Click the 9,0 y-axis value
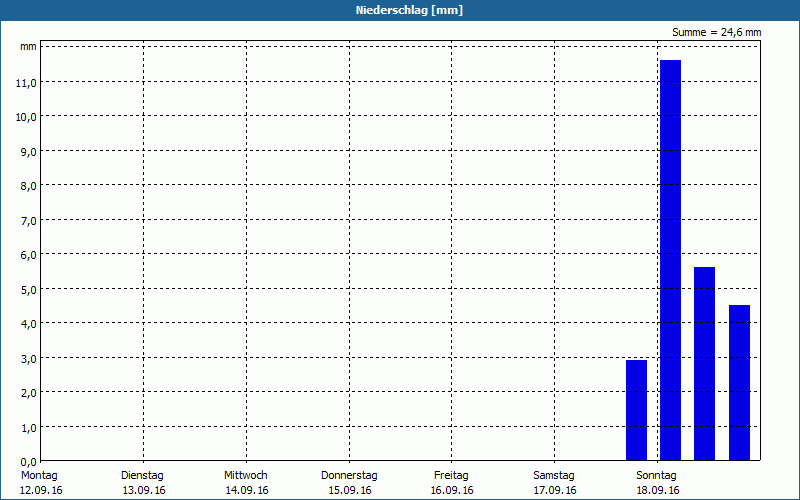Screen dimensions: 800x500 [29, 152]
